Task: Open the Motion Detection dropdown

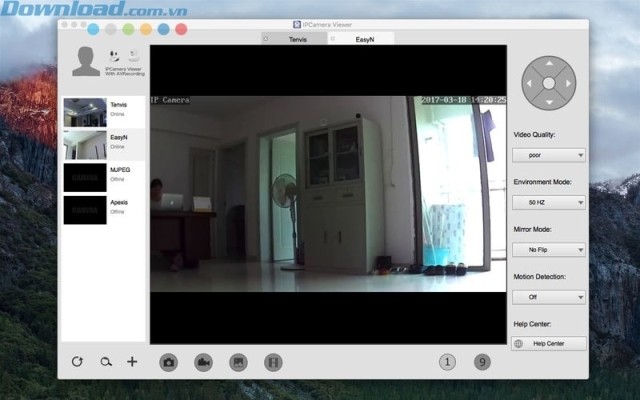Action: click(x=548, y=297)
